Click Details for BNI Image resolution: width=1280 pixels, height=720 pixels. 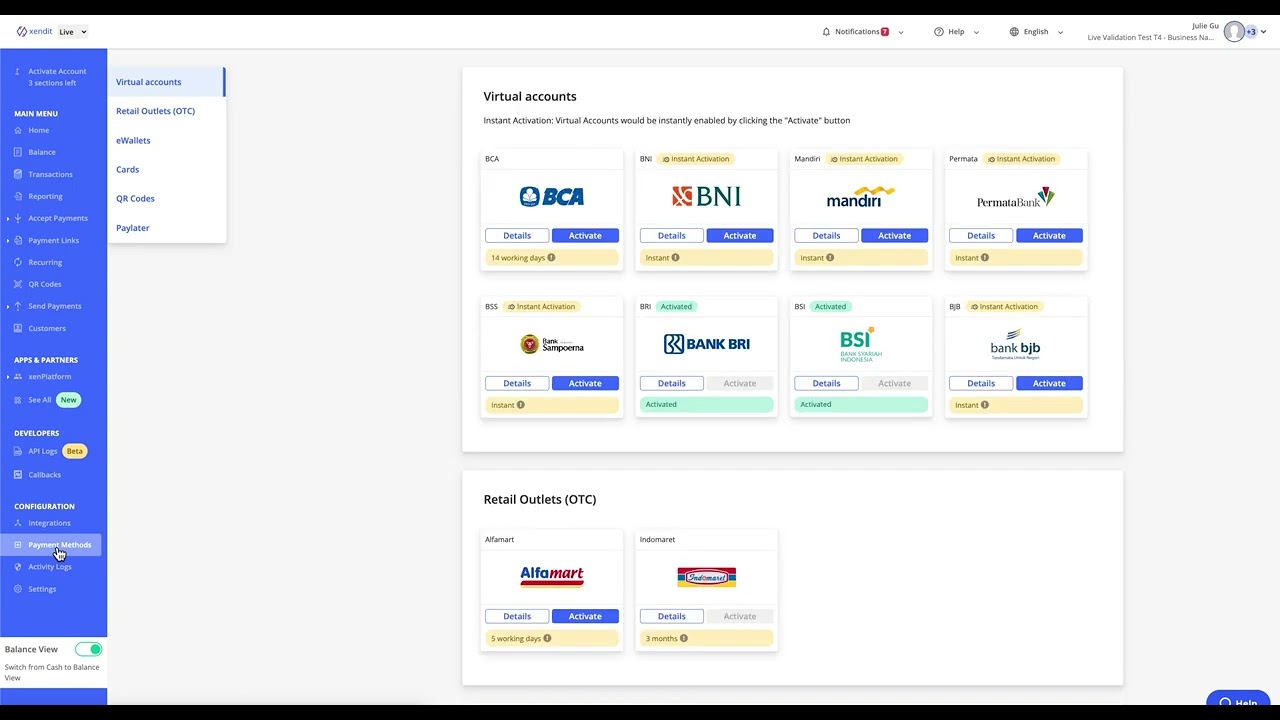[x=672, y=235]
